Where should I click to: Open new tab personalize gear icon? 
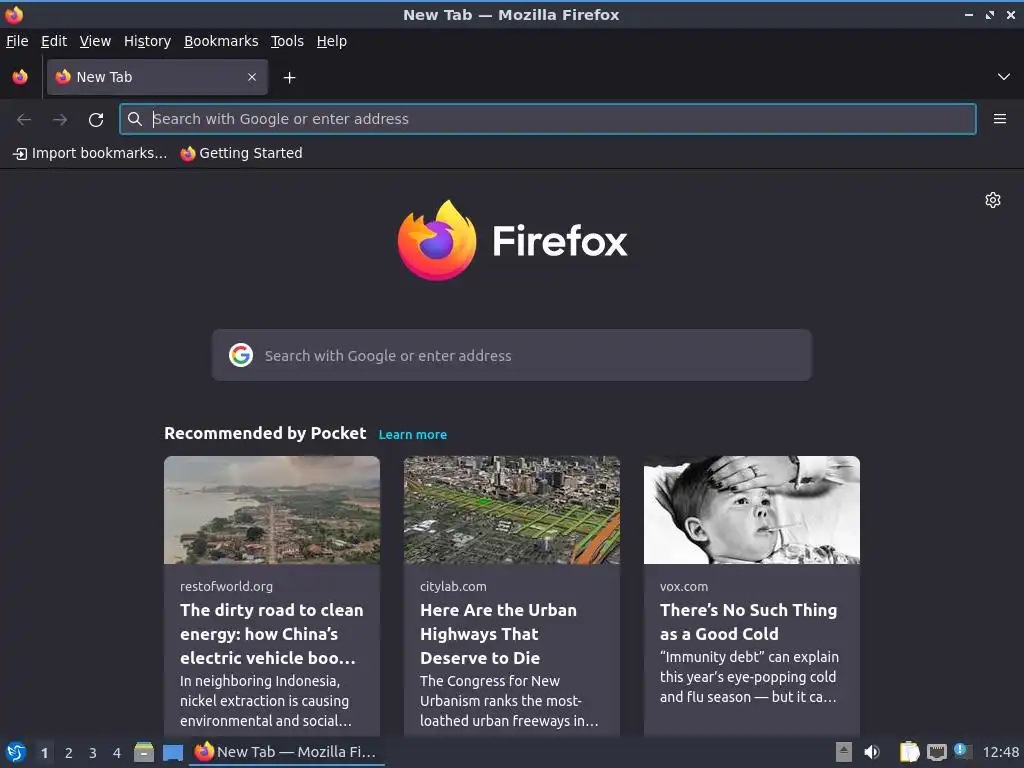pyautogui.click(x=993, y=200)
